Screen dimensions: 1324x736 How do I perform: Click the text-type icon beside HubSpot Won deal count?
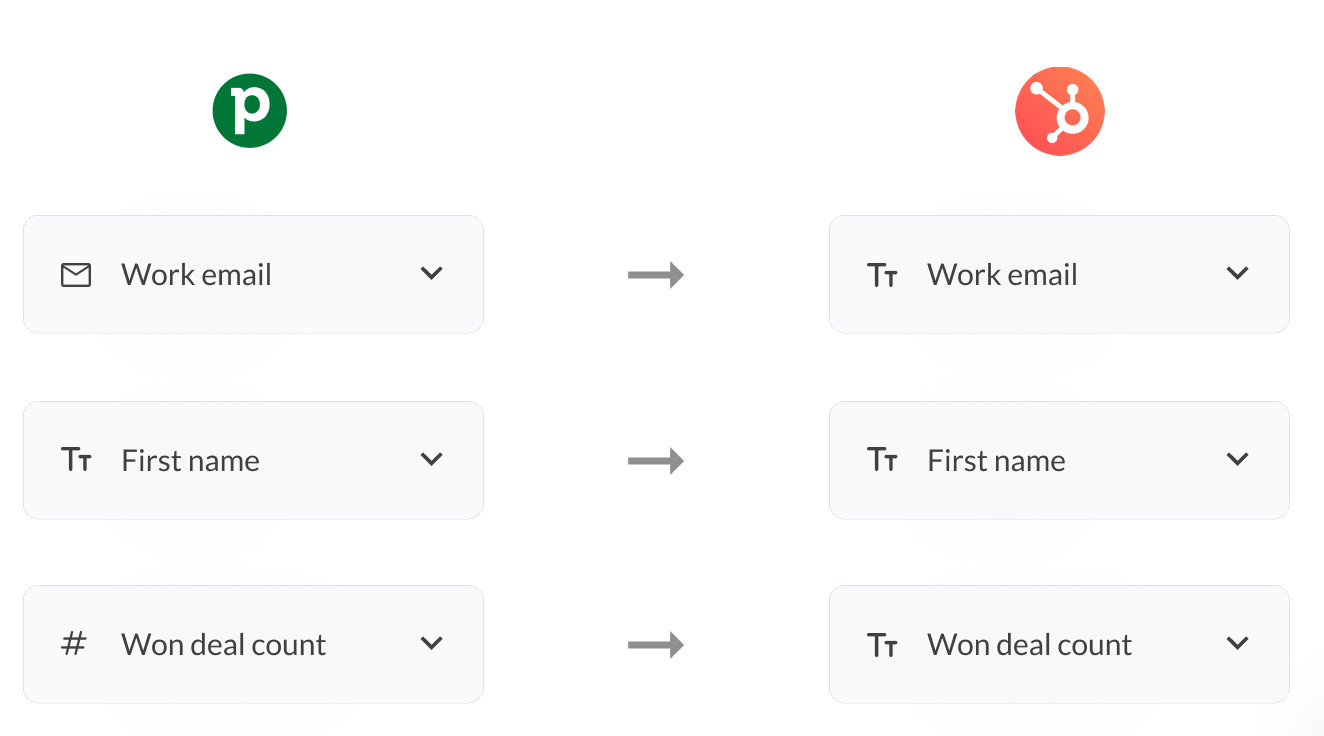click(x=882, y=645)
